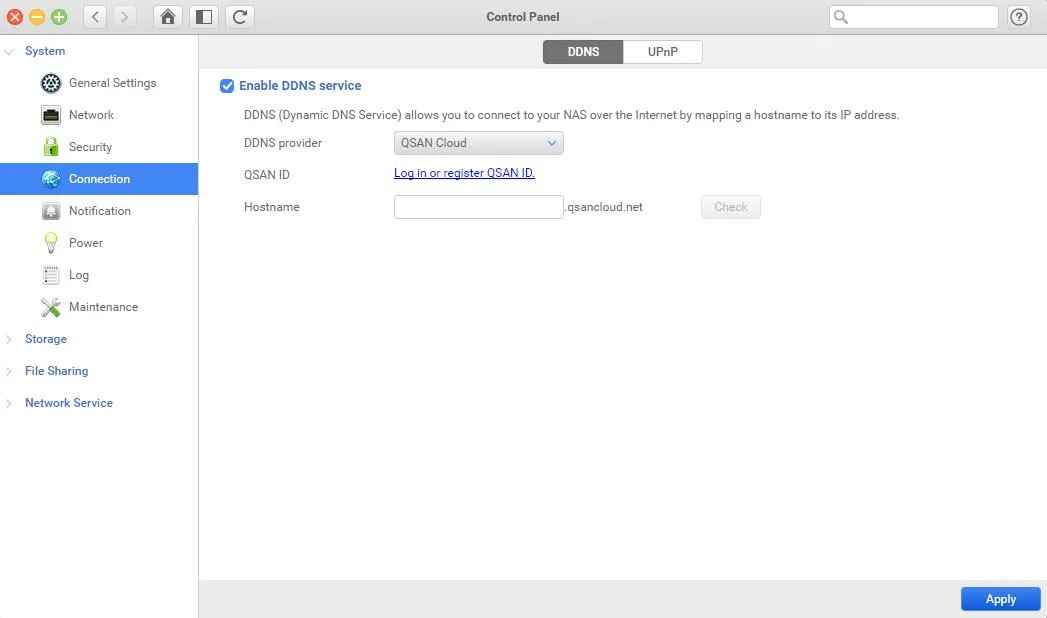Select Connection in the sidebar
This screenshot has width=1047, height=618.
point(99,179)
